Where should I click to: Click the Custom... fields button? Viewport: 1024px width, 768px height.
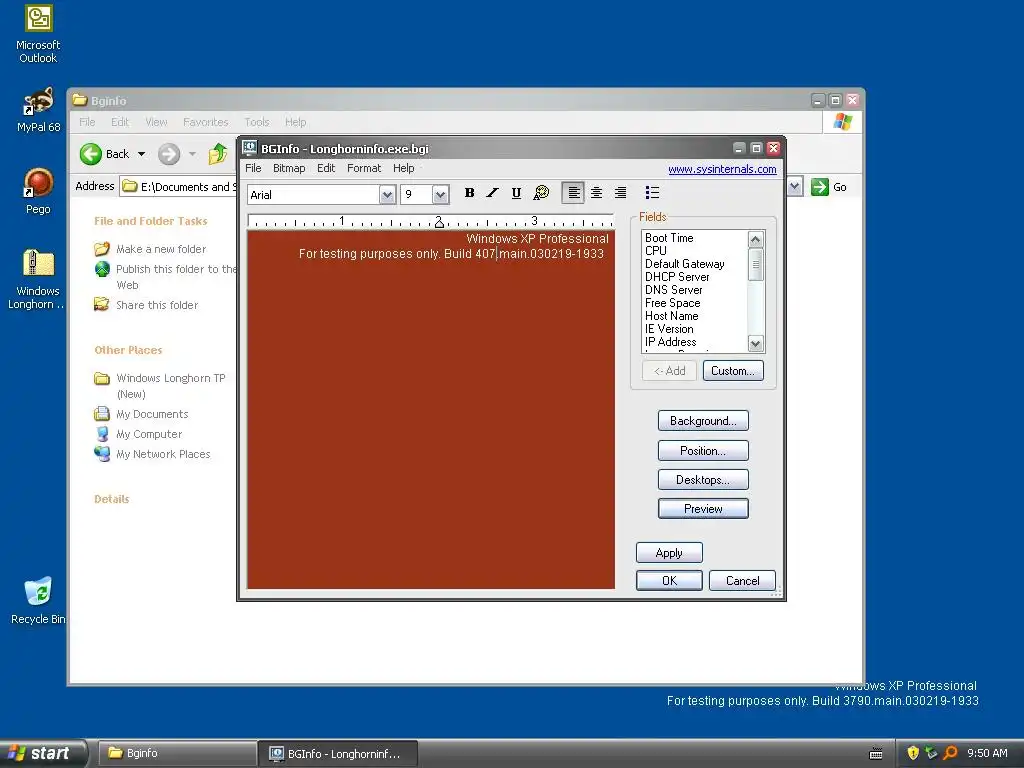point(733,371)
